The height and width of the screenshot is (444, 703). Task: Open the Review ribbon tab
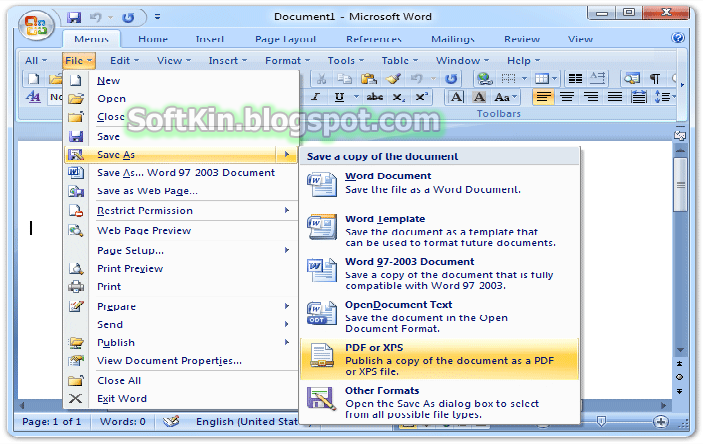coord(522,39)
